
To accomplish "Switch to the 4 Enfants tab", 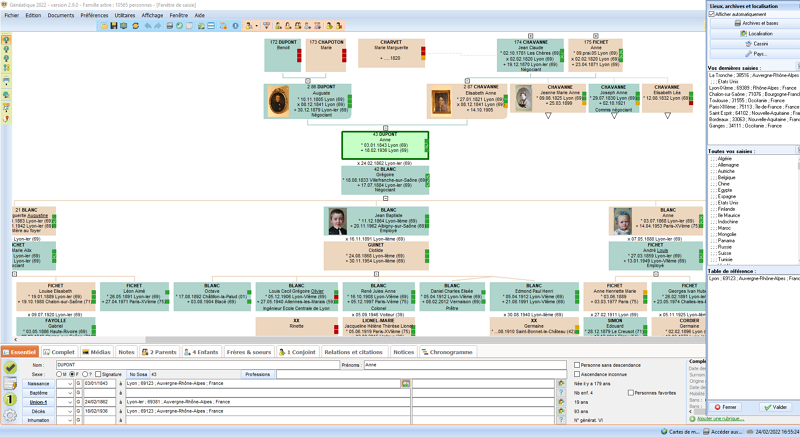I will click(x=201, y=352).
